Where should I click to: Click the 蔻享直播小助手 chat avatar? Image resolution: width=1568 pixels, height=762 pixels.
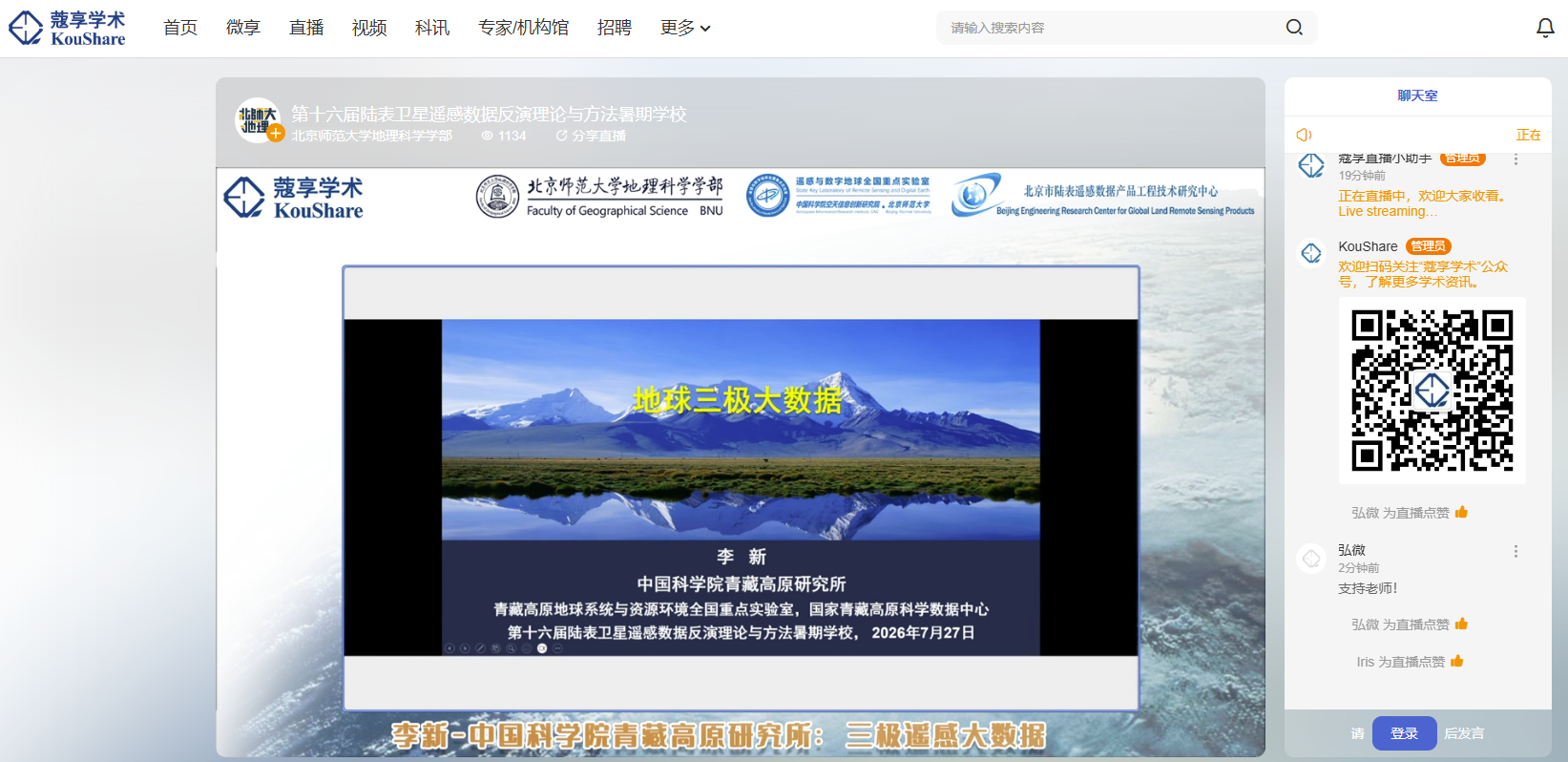(1311, 165)
